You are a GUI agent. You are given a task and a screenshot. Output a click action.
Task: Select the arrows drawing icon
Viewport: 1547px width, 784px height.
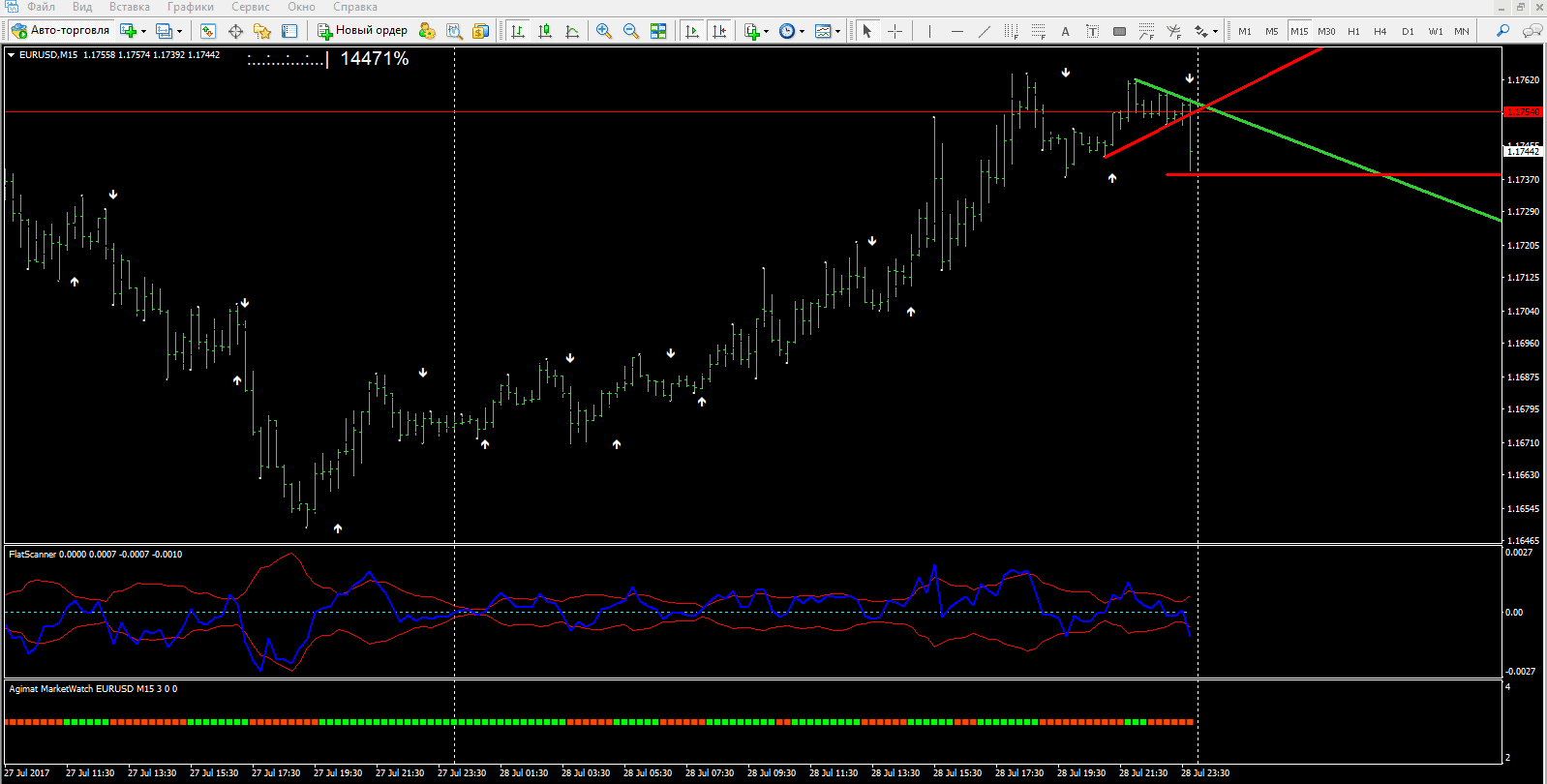pyautogui.click(x=1201, y=31)
